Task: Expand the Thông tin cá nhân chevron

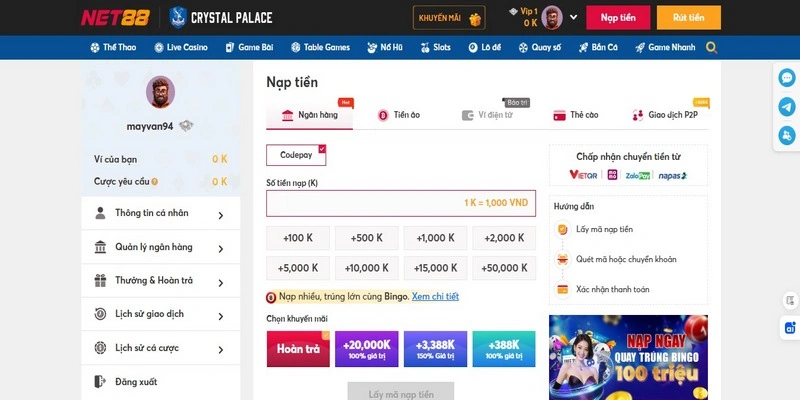Action: 221,215
